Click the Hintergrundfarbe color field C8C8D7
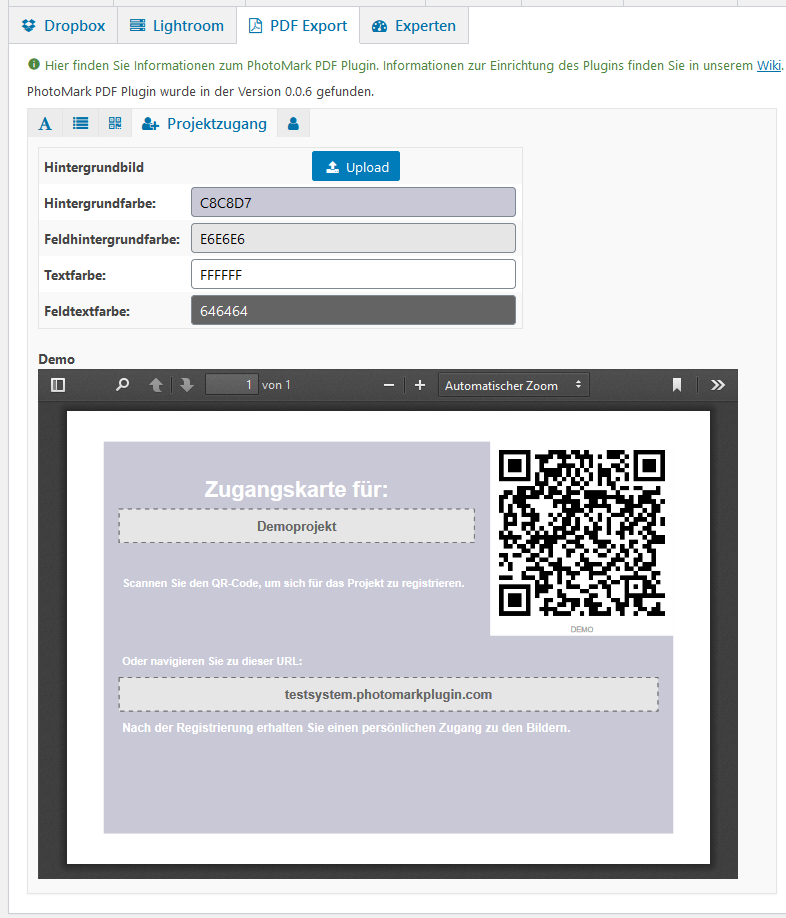Viewport: 786px width, 918px height. (x=353, y=202)
